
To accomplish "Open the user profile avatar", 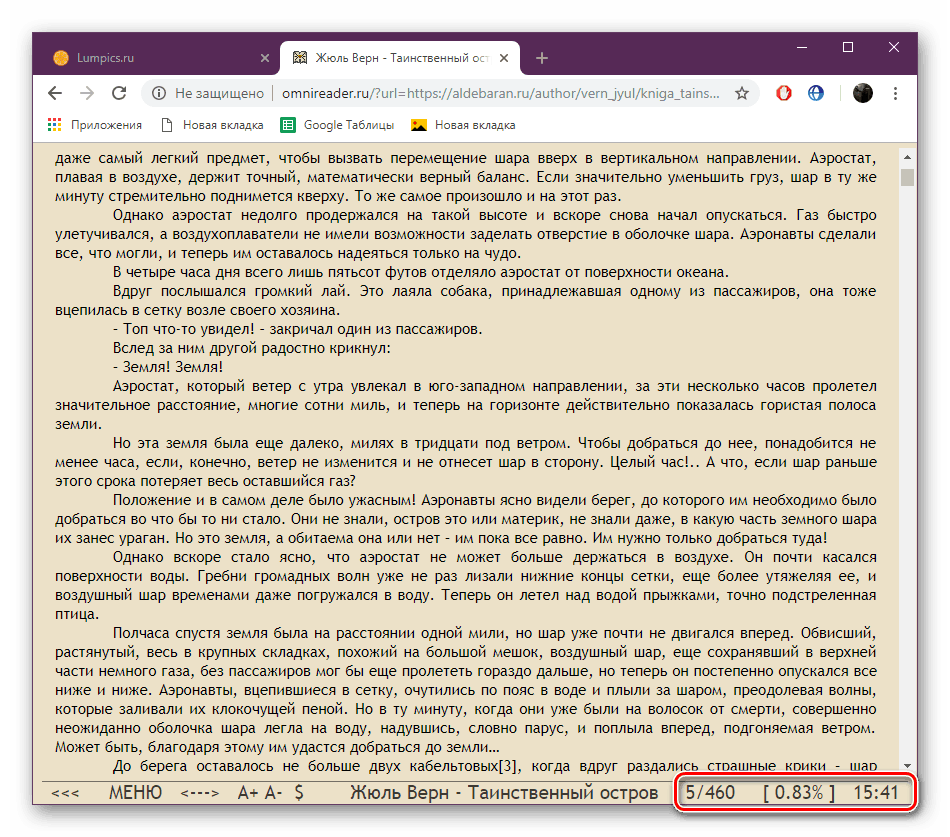I will tap(863, 93).
